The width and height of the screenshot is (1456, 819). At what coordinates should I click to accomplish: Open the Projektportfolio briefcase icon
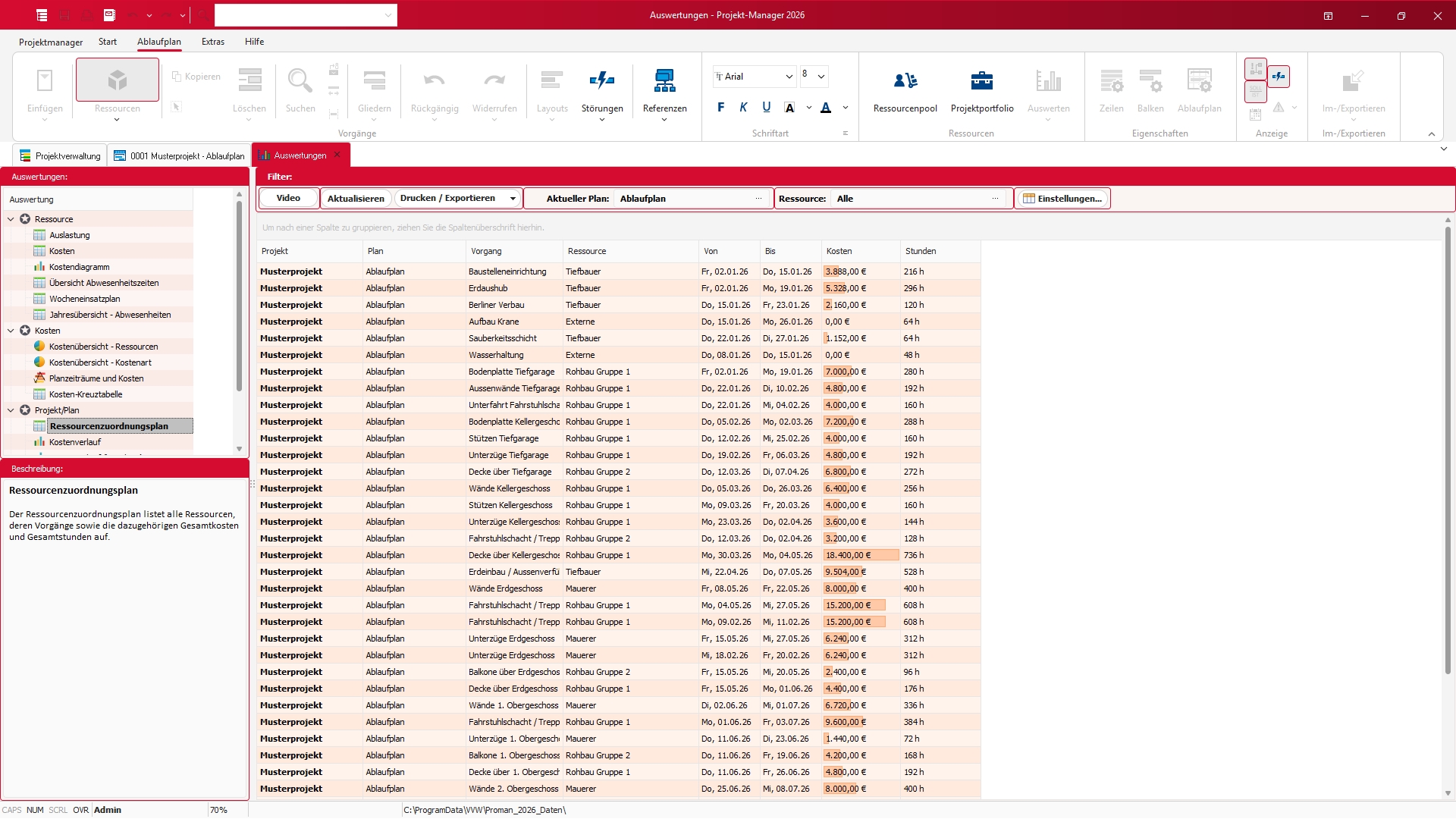[x=981, y=80]
